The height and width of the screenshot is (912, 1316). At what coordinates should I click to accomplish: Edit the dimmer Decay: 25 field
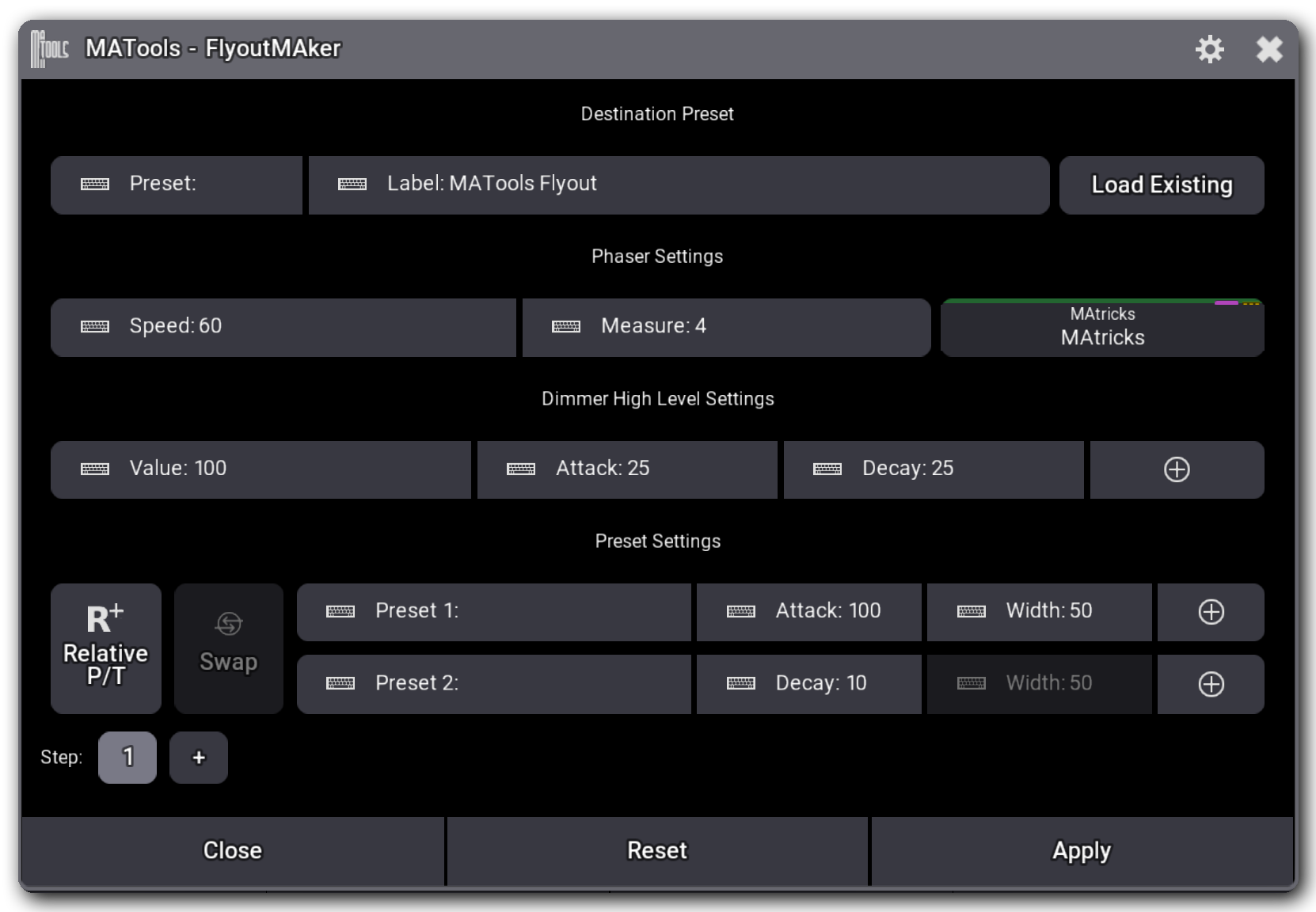[934, 469]
